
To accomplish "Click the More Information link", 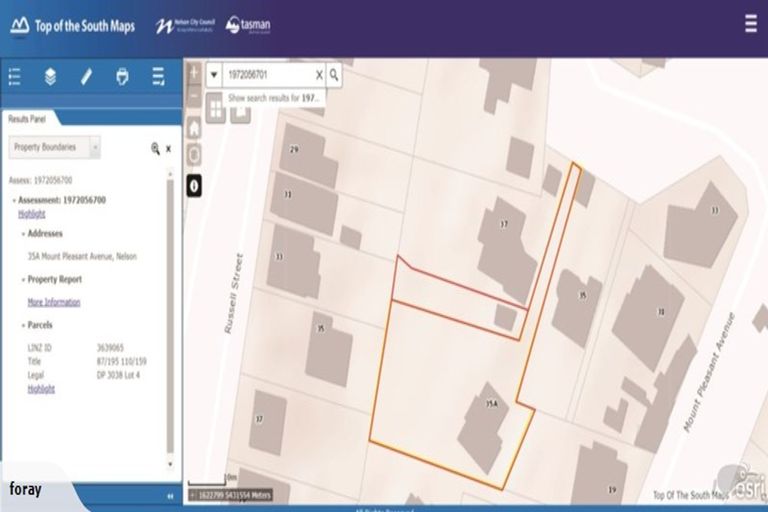I will [54, 302].
